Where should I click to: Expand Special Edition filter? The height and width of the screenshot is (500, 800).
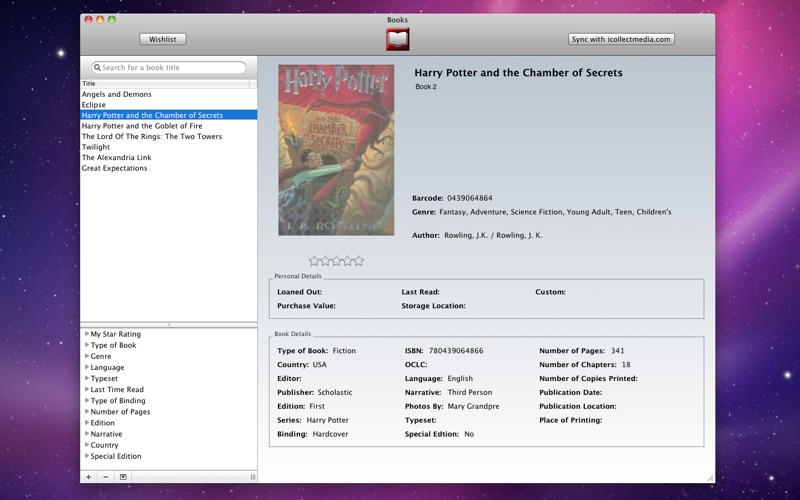[87, 456]
